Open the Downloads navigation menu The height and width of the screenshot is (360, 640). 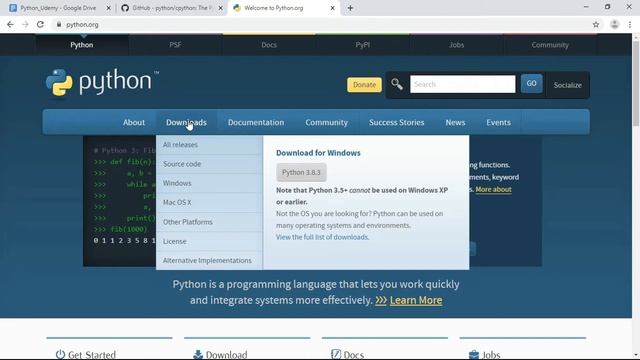(186, 122)
